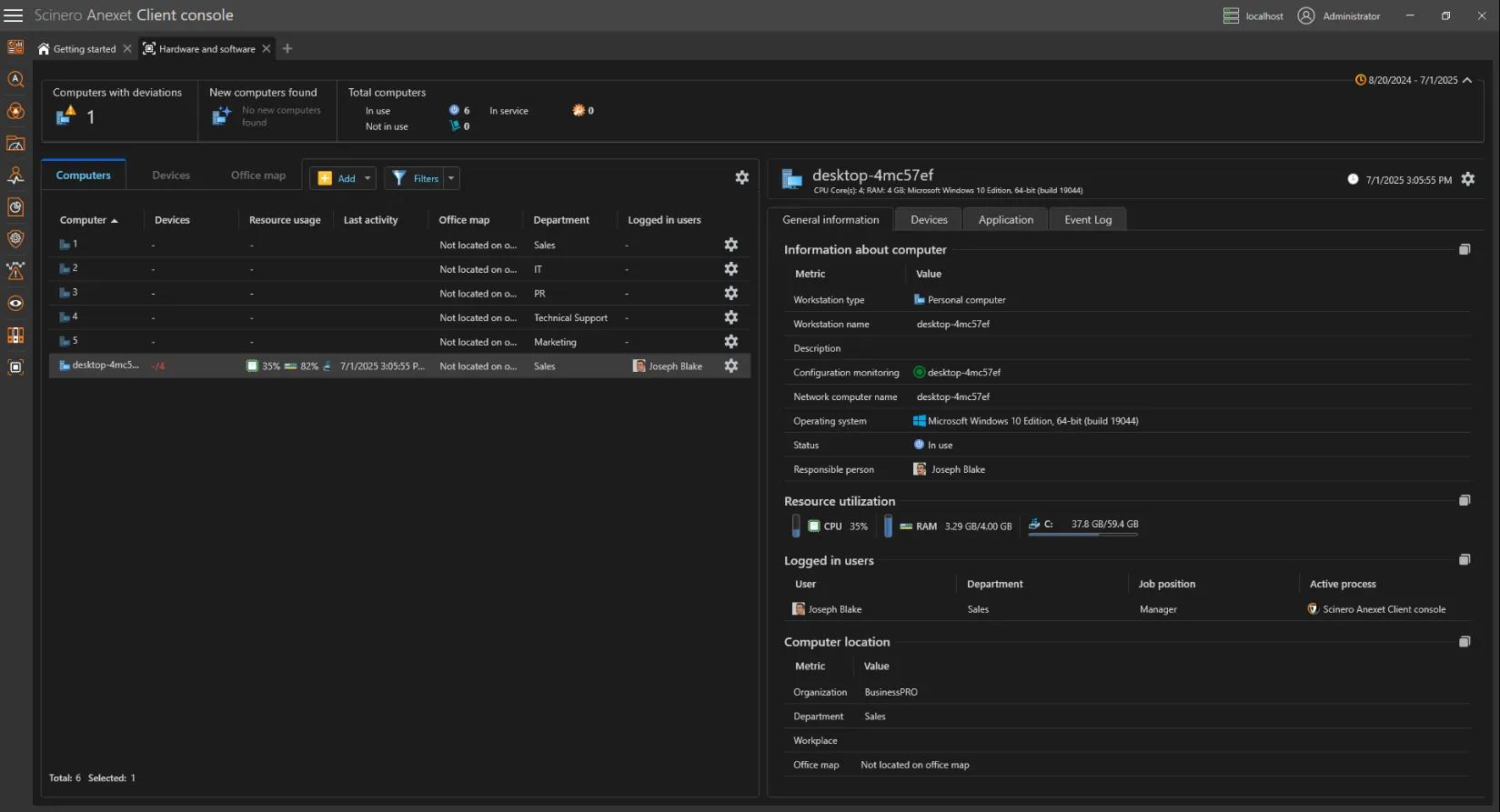Open the user activity pulse sidebar icon
Viewport: 1500px width, 812px height.
[x=15, y=175]
